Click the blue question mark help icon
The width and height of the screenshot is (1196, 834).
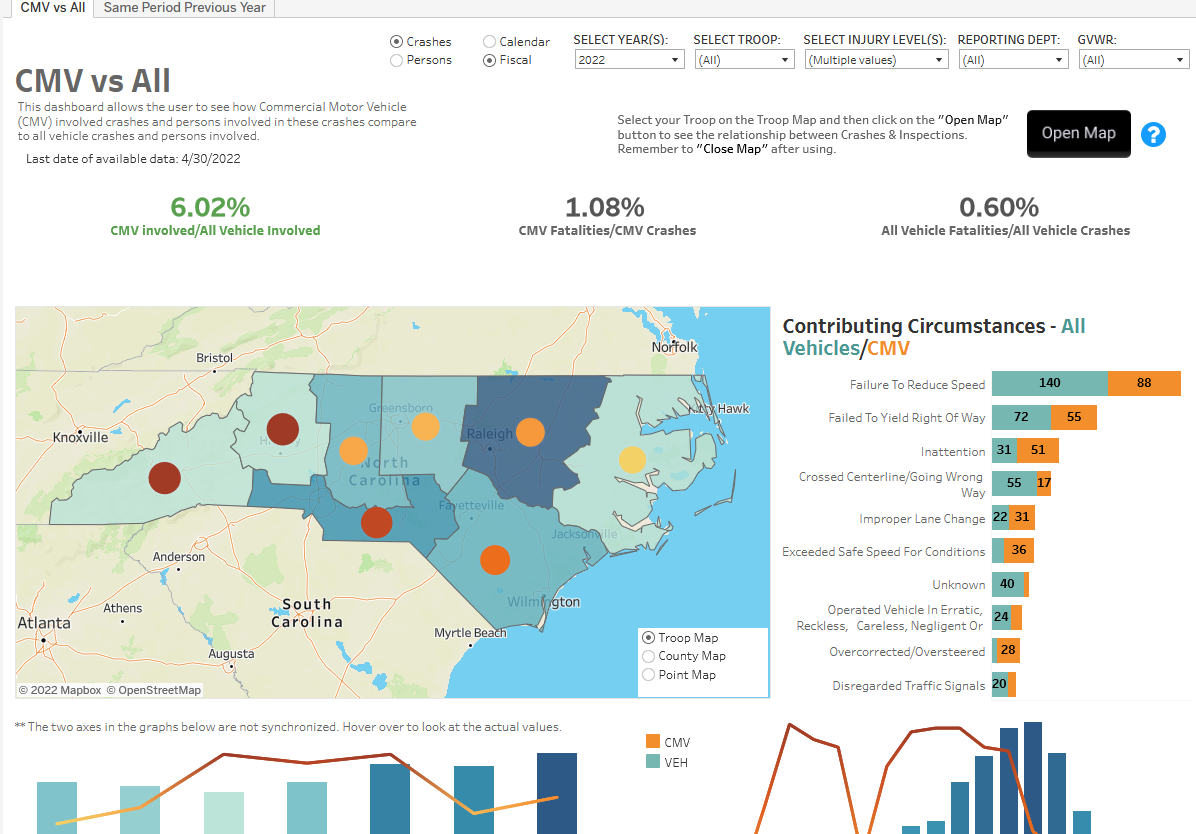pyautogui.click(x=1153, y=134)
